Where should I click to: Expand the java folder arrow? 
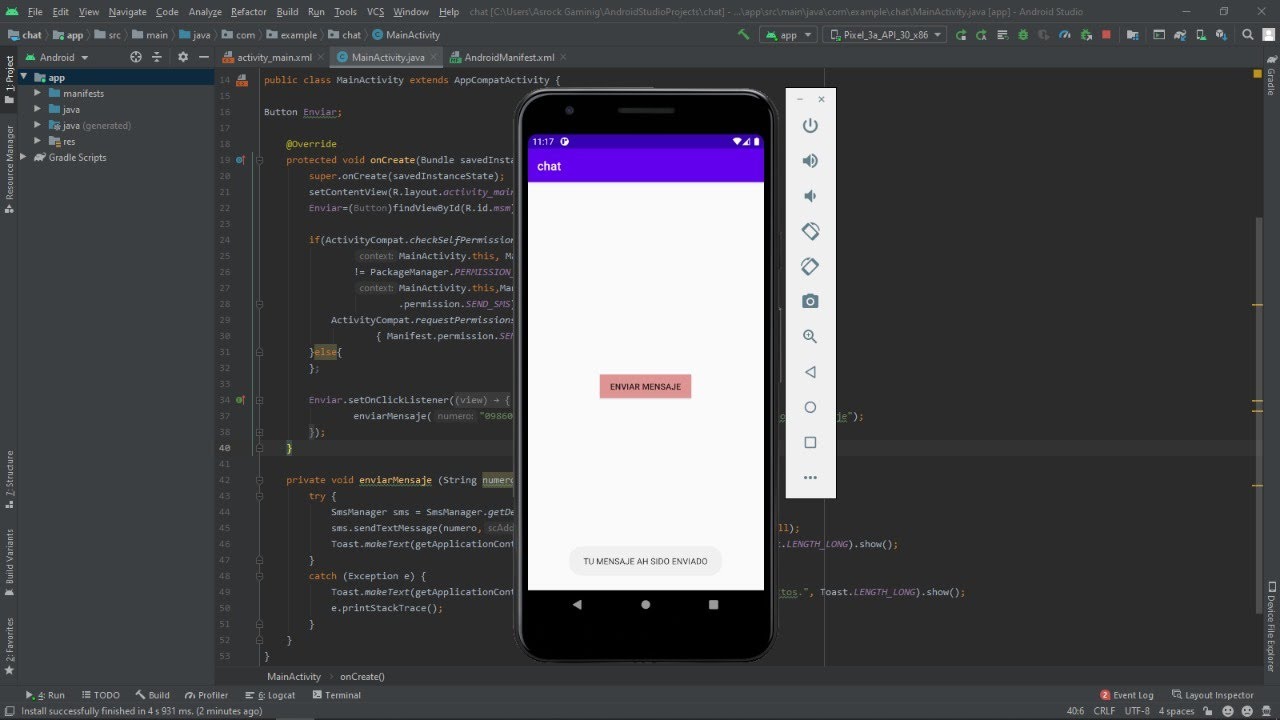click(x=38, y=109)
